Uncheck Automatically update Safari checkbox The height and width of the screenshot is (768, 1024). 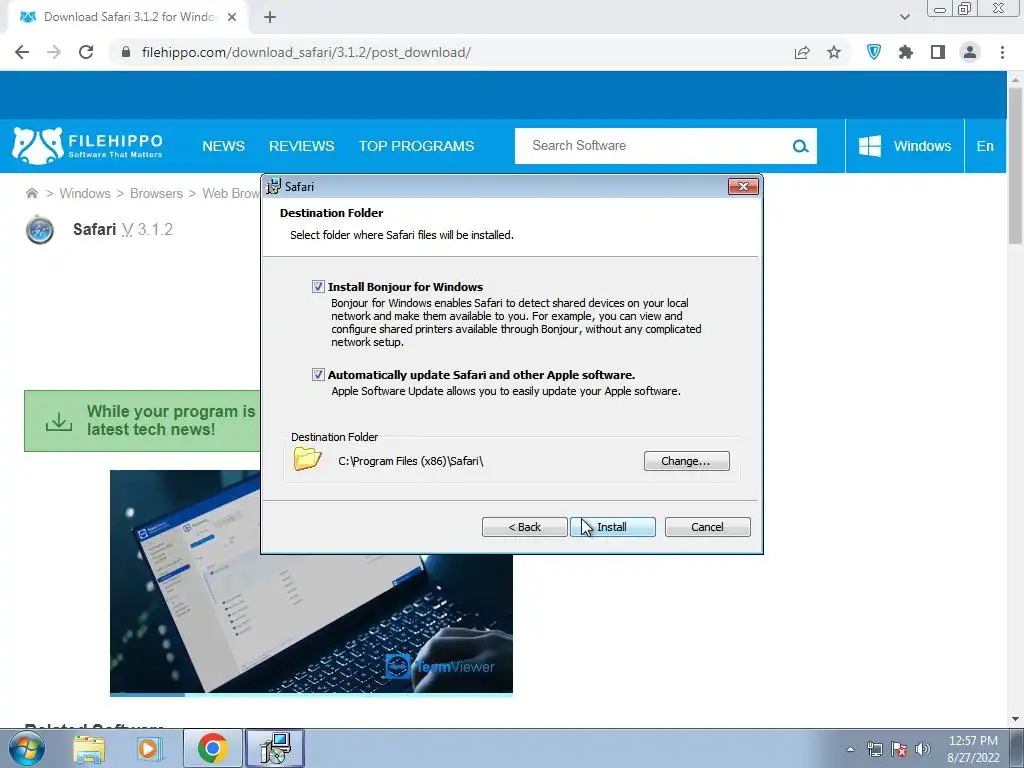318,375
